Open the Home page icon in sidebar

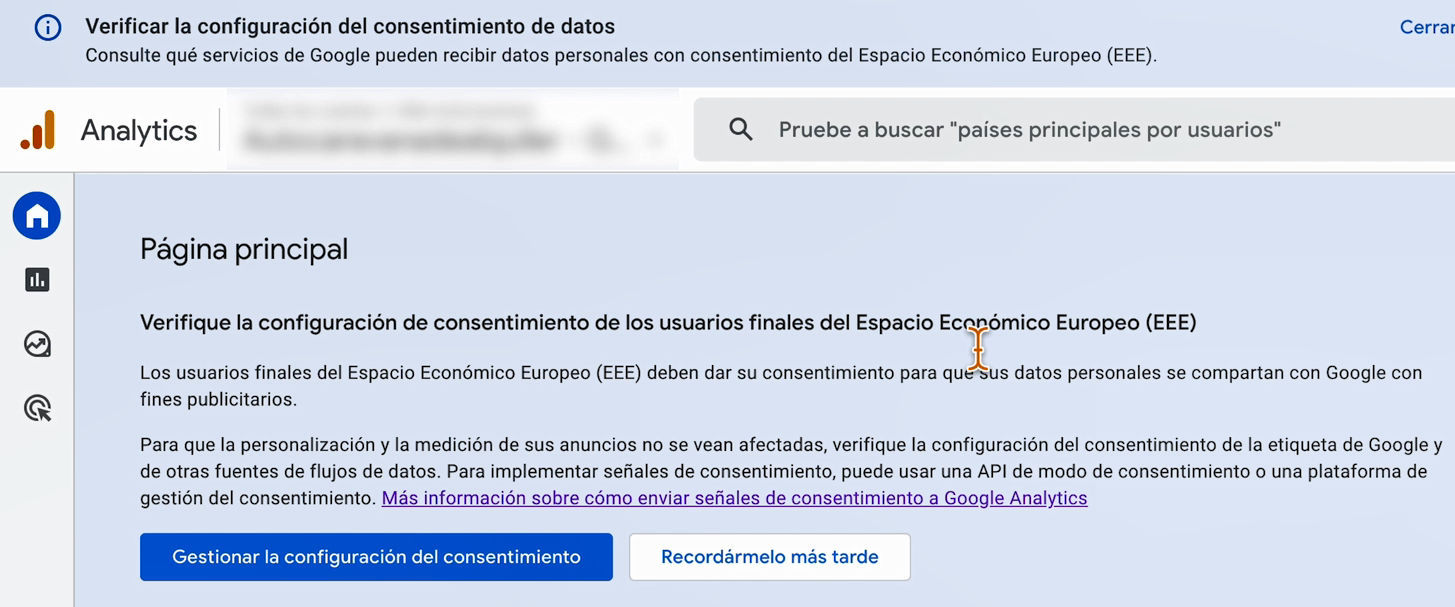pos(37,215)
